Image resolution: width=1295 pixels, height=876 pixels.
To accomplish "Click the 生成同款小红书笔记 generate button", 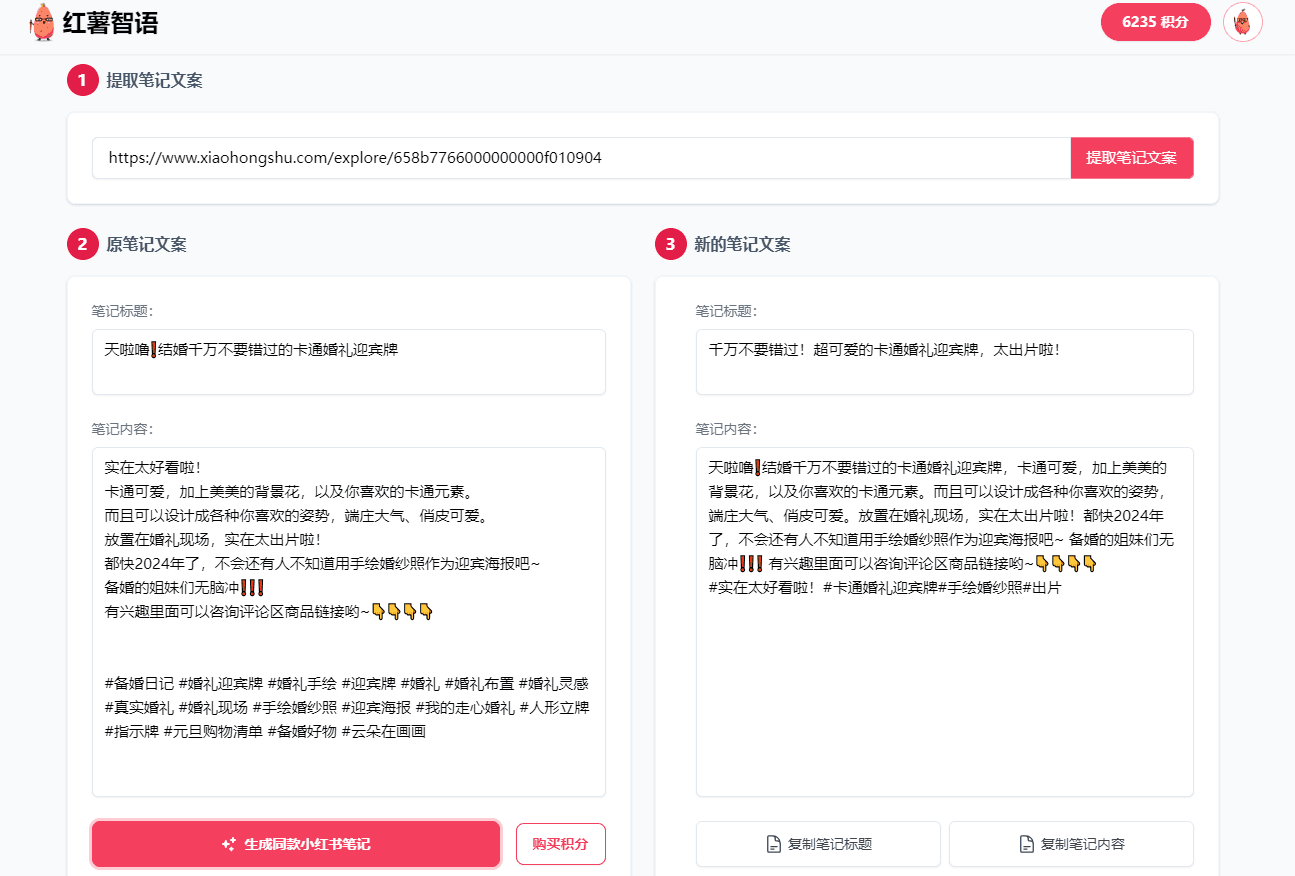I will click(295, 843).
